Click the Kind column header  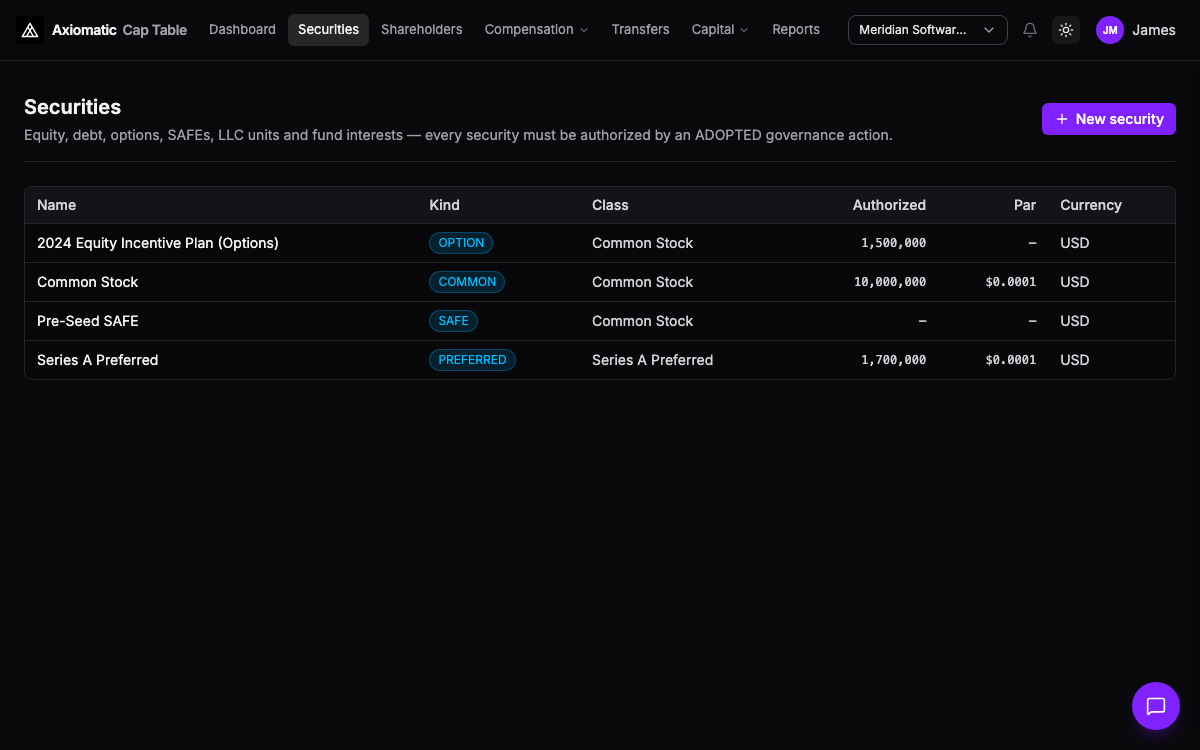[x=444, y=205]
